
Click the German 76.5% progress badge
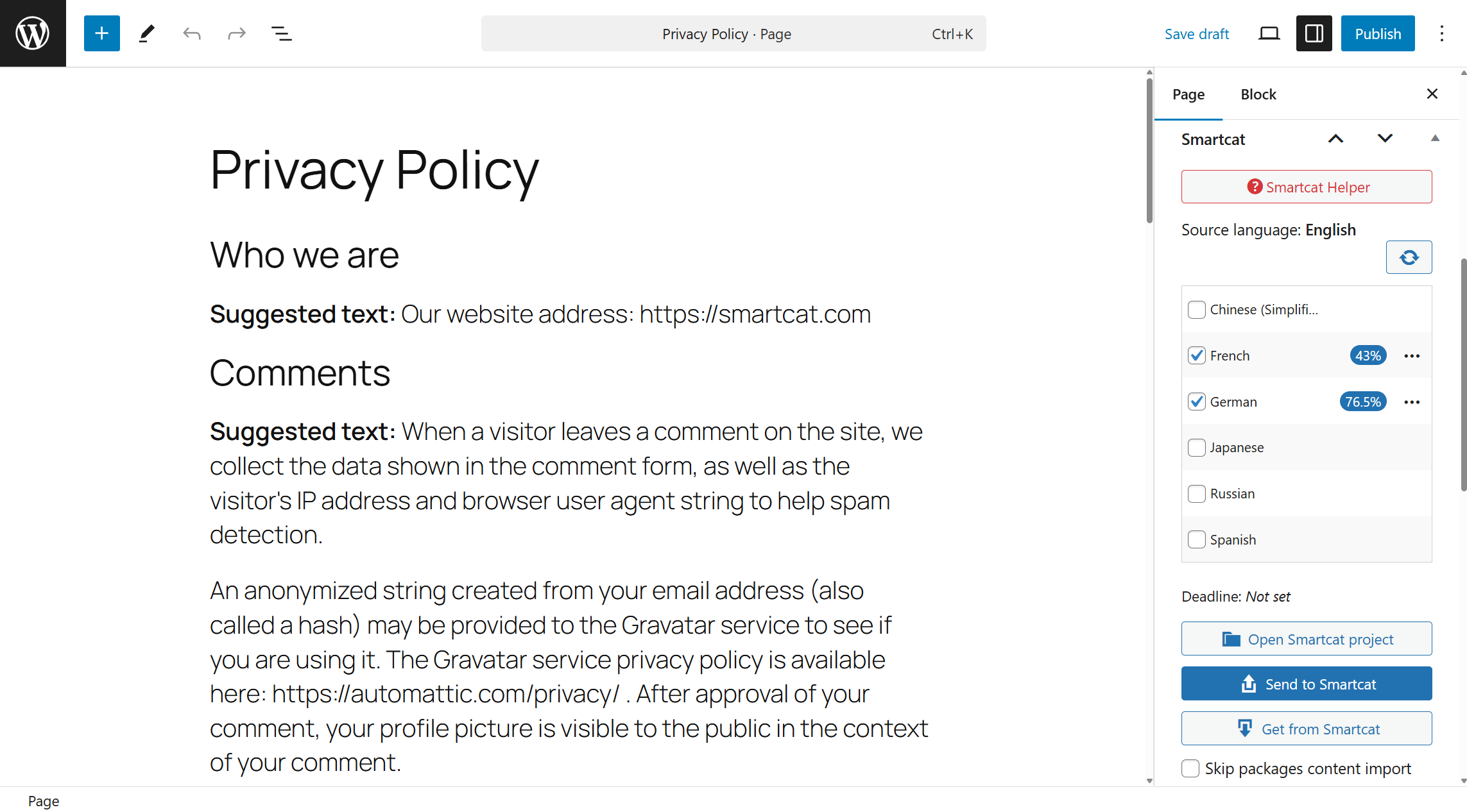[x=1363, y=402]
